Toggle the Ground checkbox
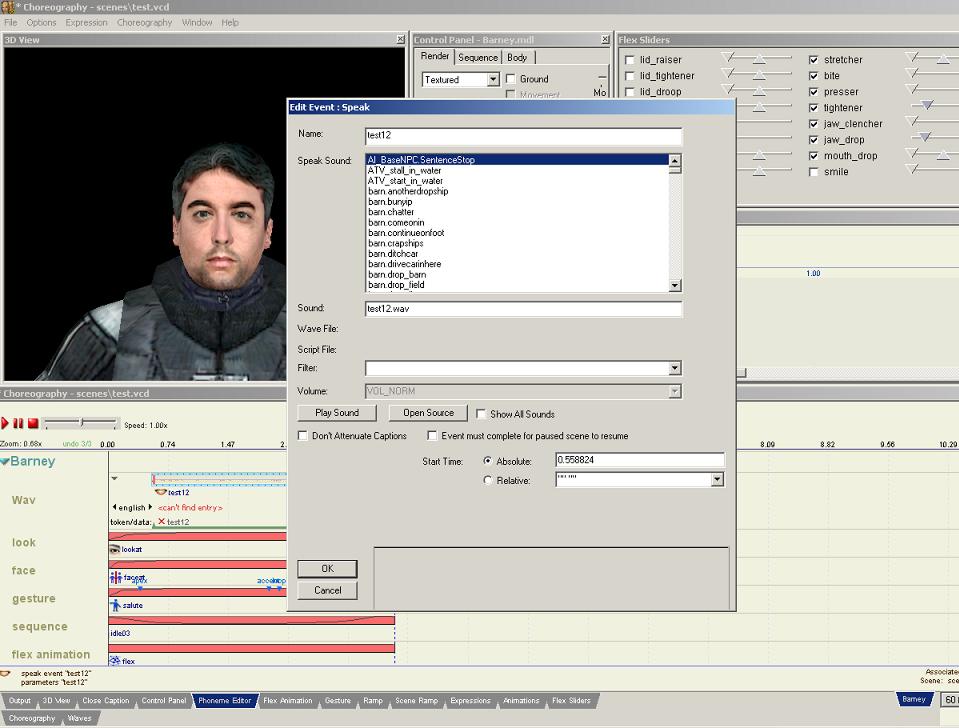This screenshot has width=959, height=728. pyautogui.click(x=511, y=79)
